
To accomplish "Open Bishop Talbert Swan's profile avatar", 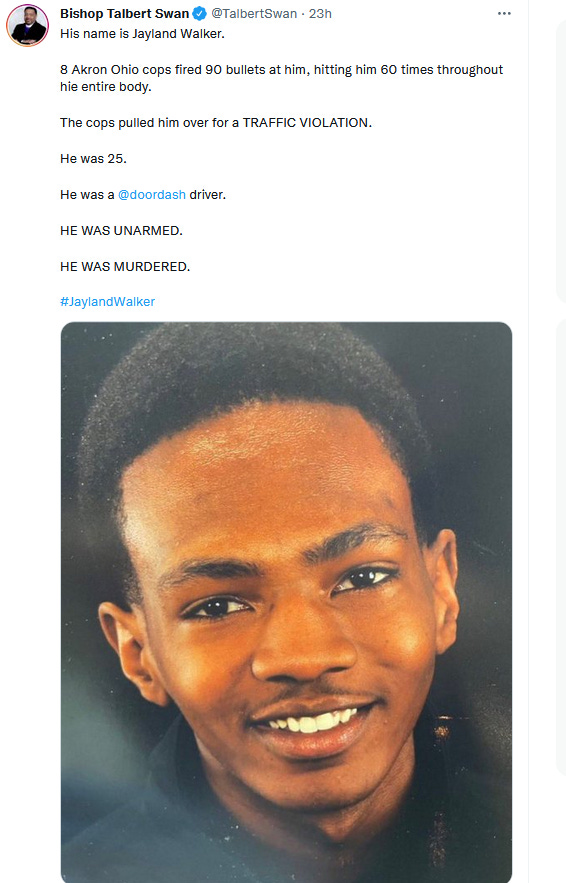I will click(x=27, y=25).
